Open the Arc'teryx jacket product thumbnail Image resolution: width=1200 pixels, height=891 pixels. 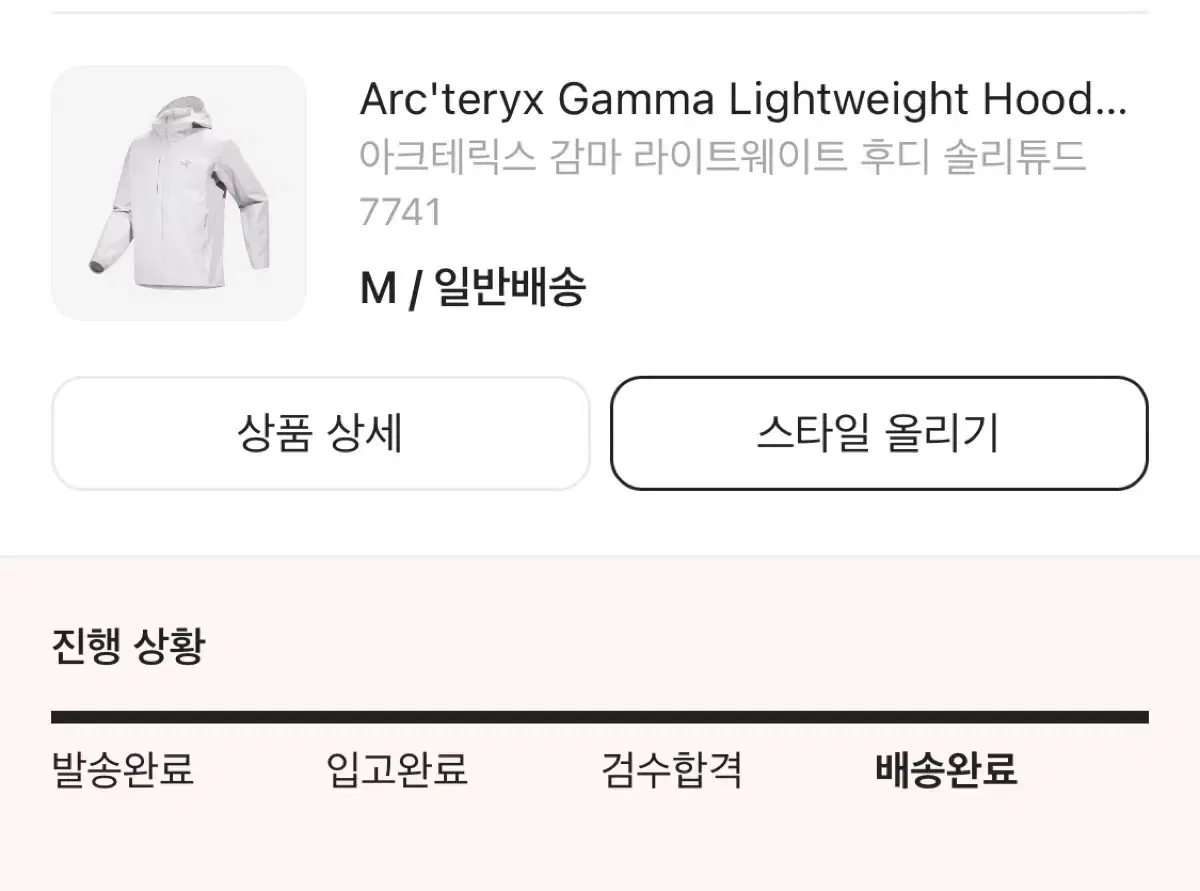click(x=179, y=193)
